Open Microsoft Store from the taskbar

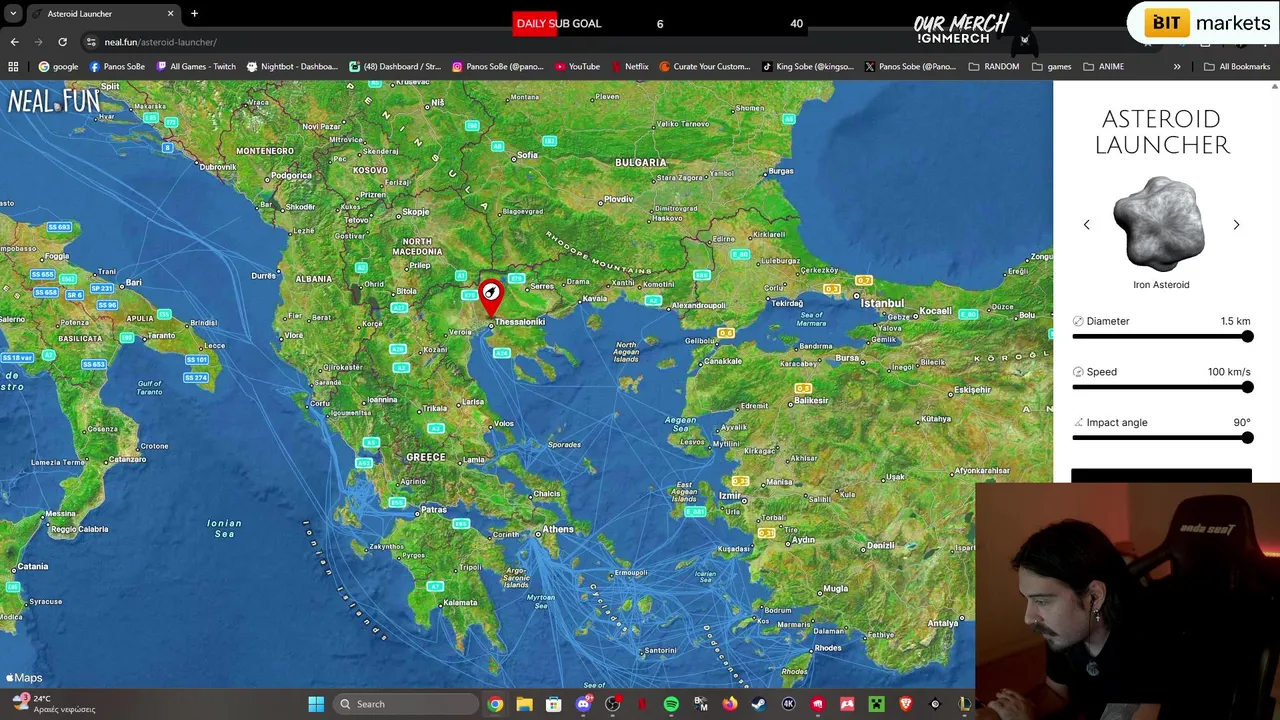click(x=553, y=704)
